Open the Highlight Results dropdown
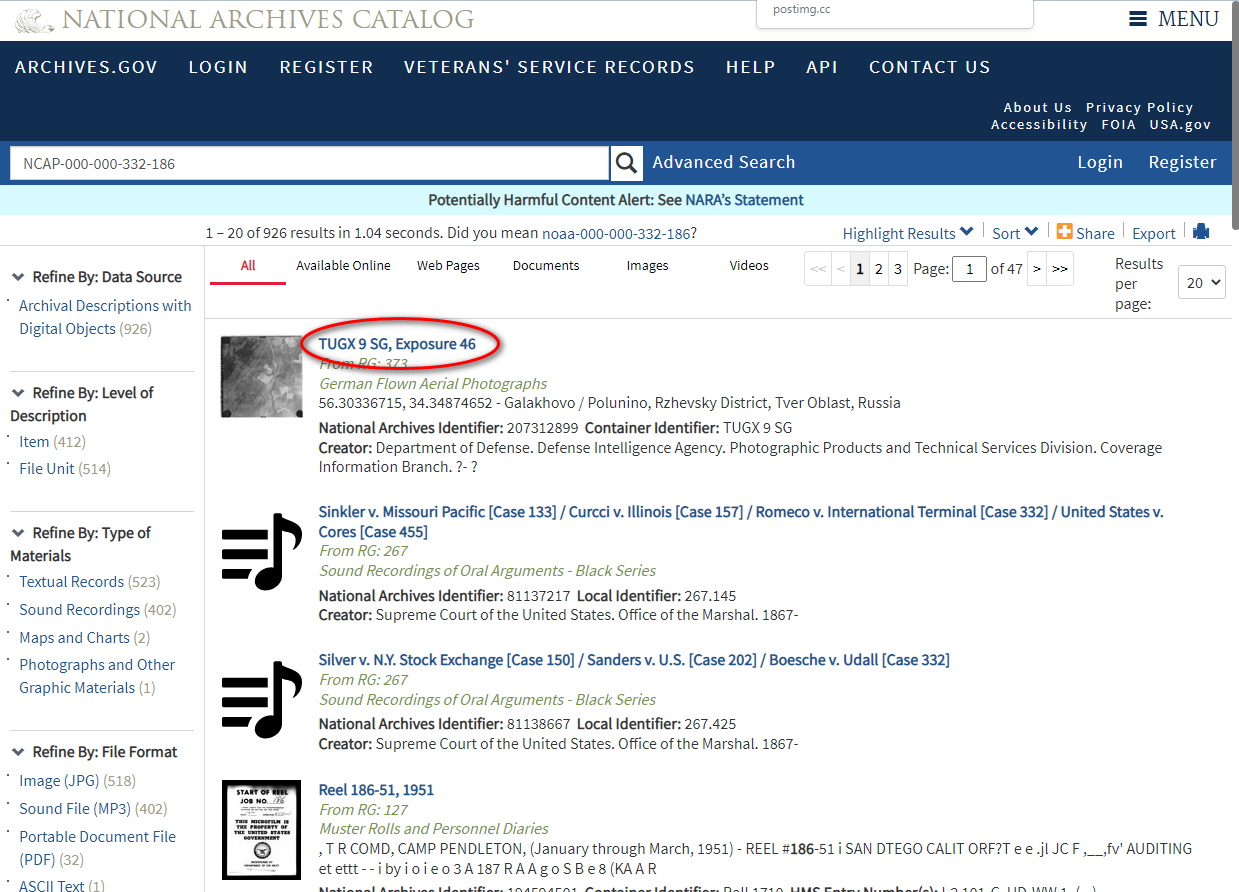1239x892 pixels. point(908,233)
